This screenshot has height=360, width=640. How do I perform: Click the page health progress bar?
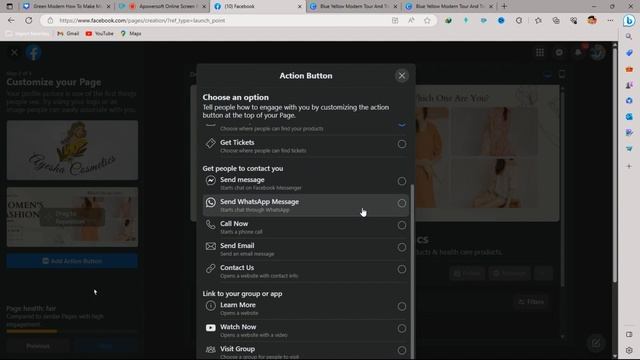pos(72,331)
